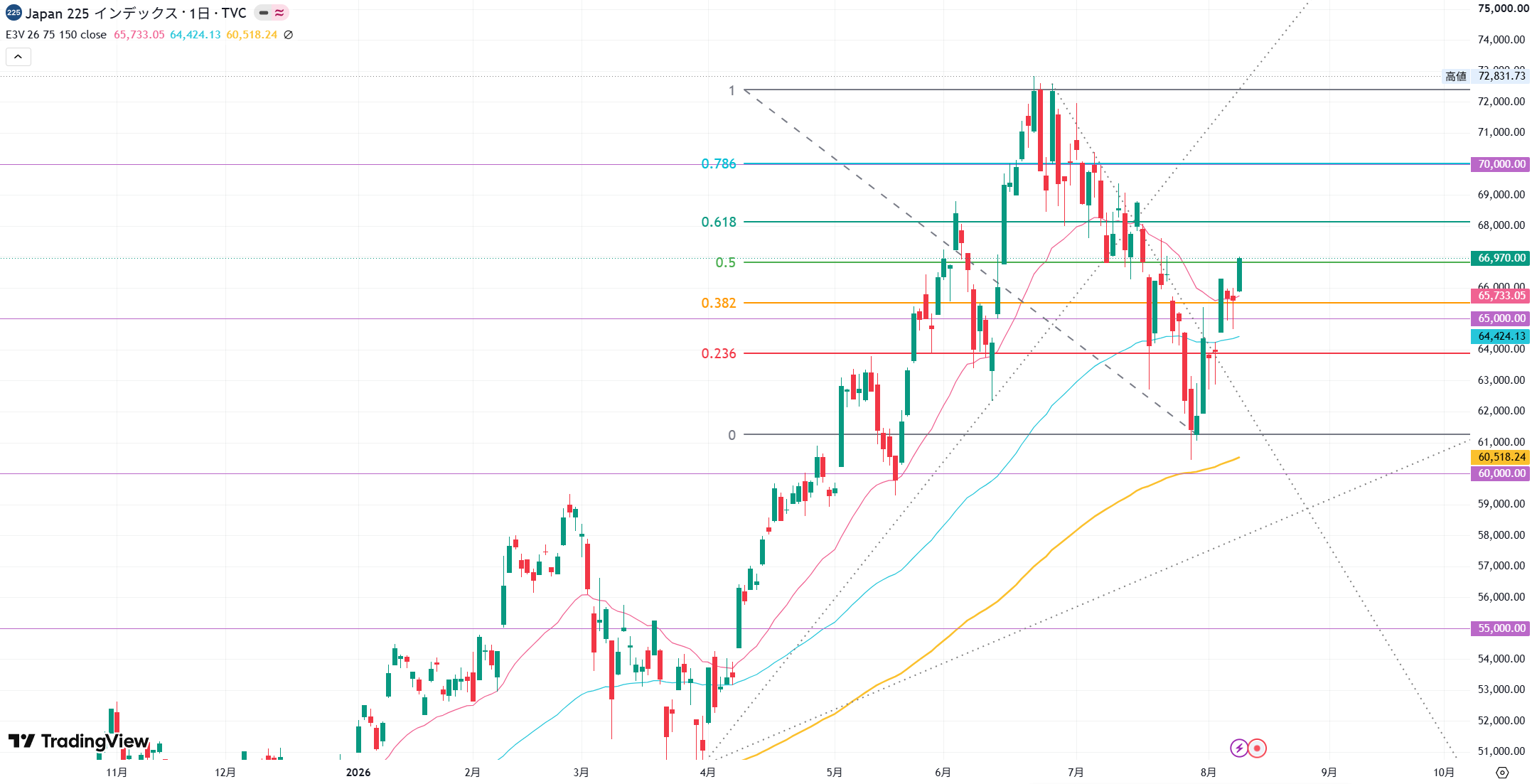This screenshot has width=1532, height=784.
Task: Click the pink 65,733.05 price axis label
Action: [1501, 296]
